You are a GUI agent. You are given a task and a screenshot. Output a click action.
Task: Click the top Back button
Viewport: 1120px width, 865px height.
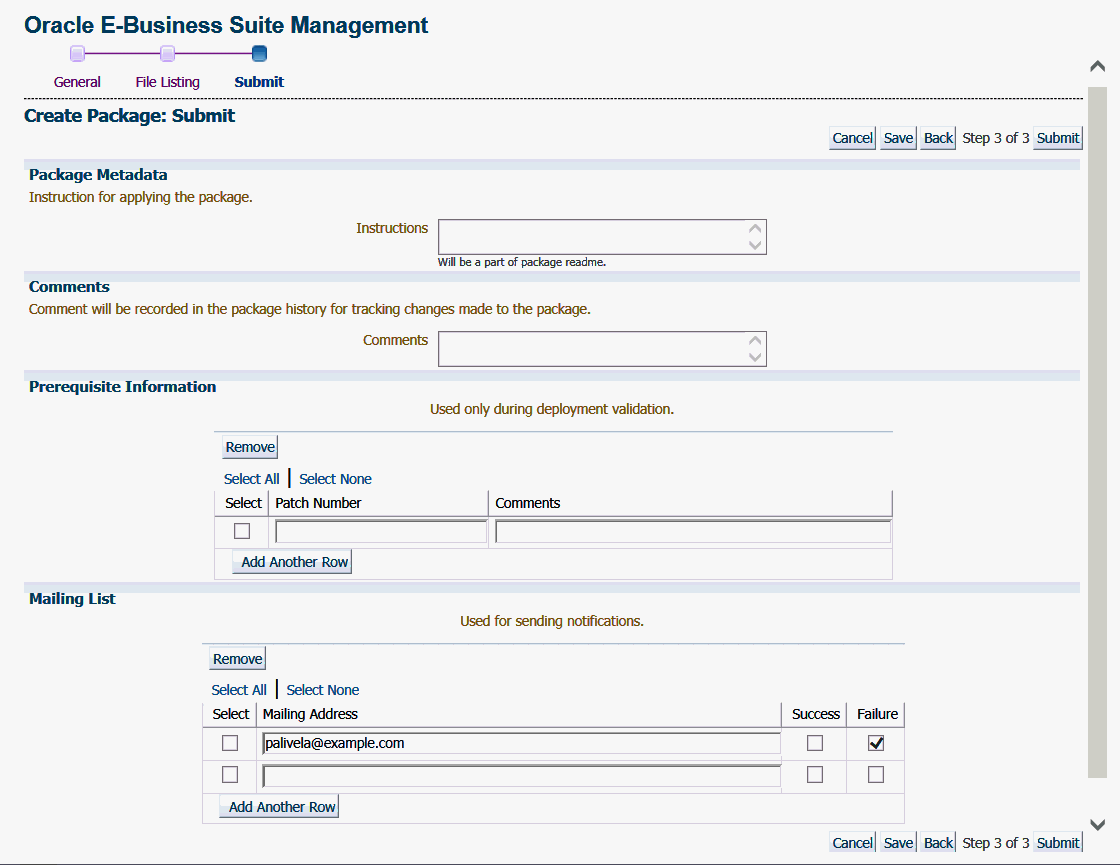pyautogui.click(x=938, y=138)
